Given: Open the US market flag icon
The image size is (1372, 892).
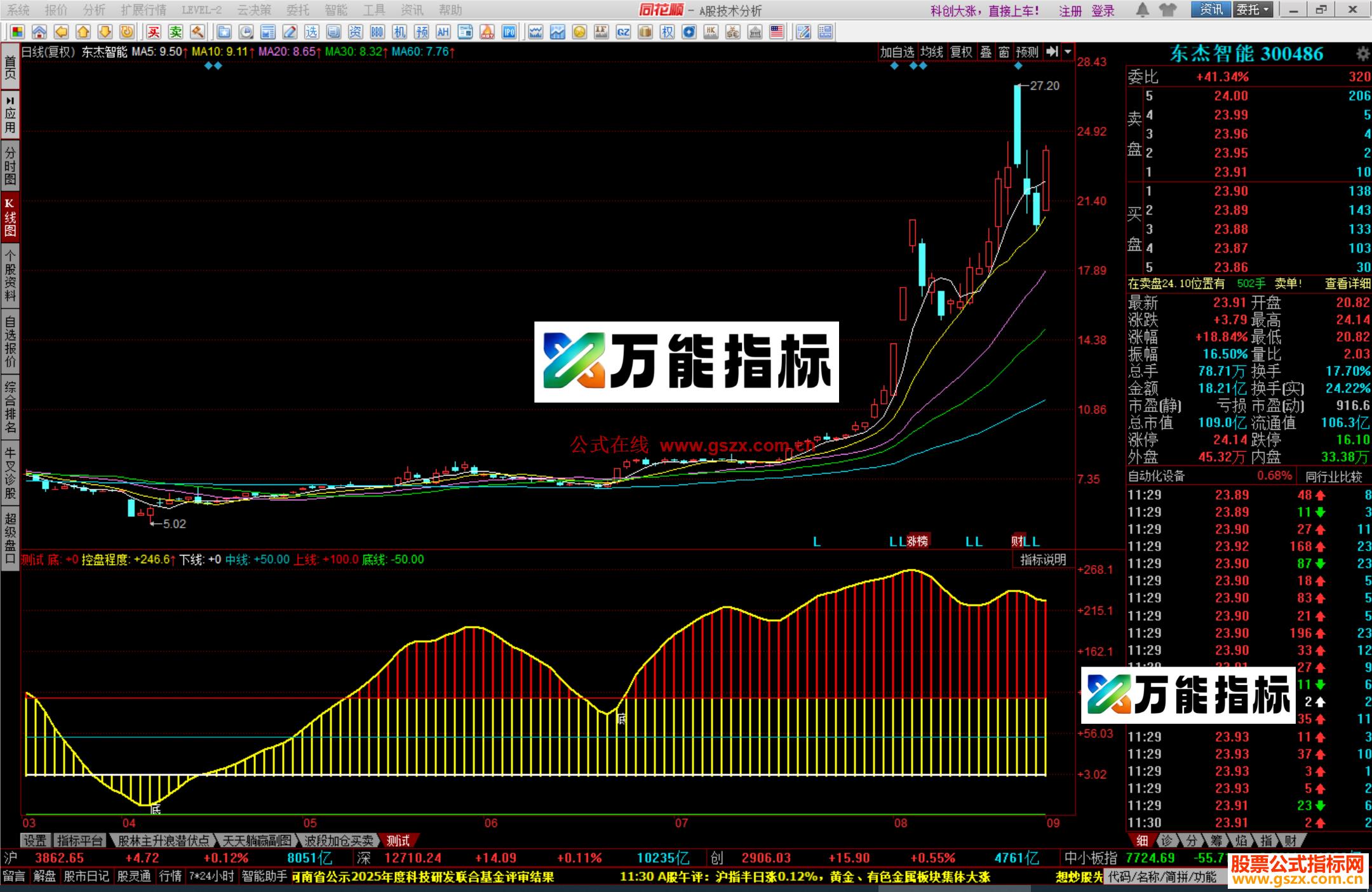Looking at the screenshot, I should (x=777, y=32).
